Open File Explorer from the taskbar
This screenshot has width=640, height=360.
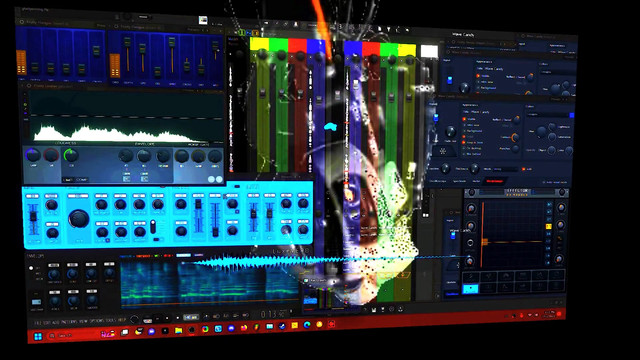(x=178, y=330)
